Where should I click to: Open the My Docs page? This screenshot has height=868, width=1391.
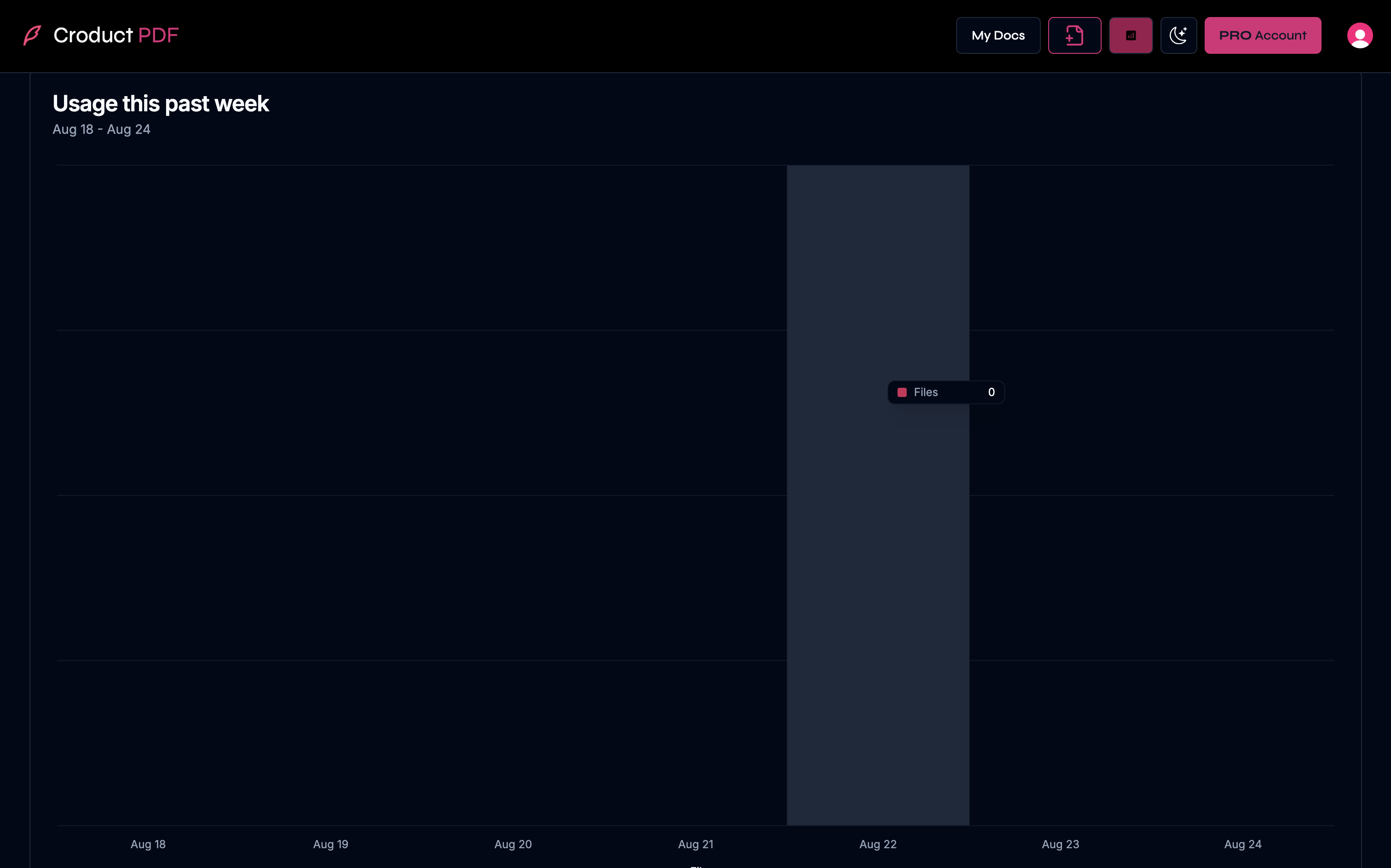pyautogui.click(x=998, y=35)
